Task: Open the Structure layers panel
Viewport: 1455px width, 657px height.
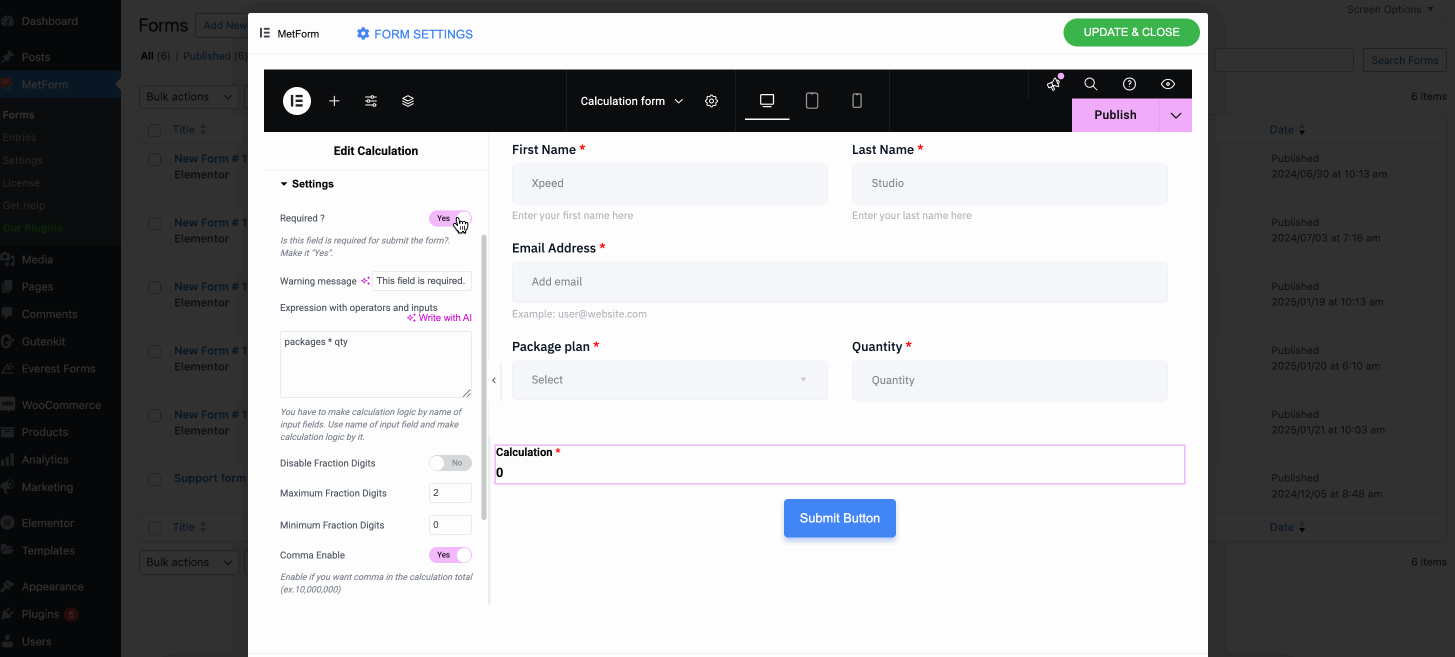Action: 406,100
